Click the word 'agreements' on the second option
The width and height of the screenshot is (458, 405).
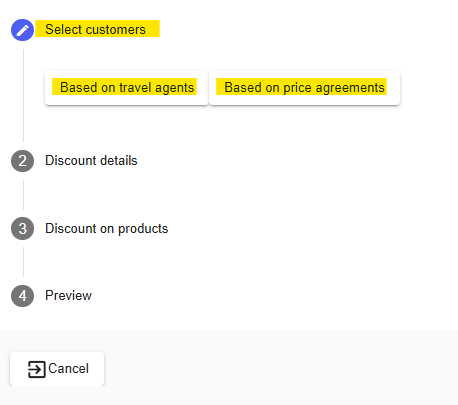coord(350,88)
